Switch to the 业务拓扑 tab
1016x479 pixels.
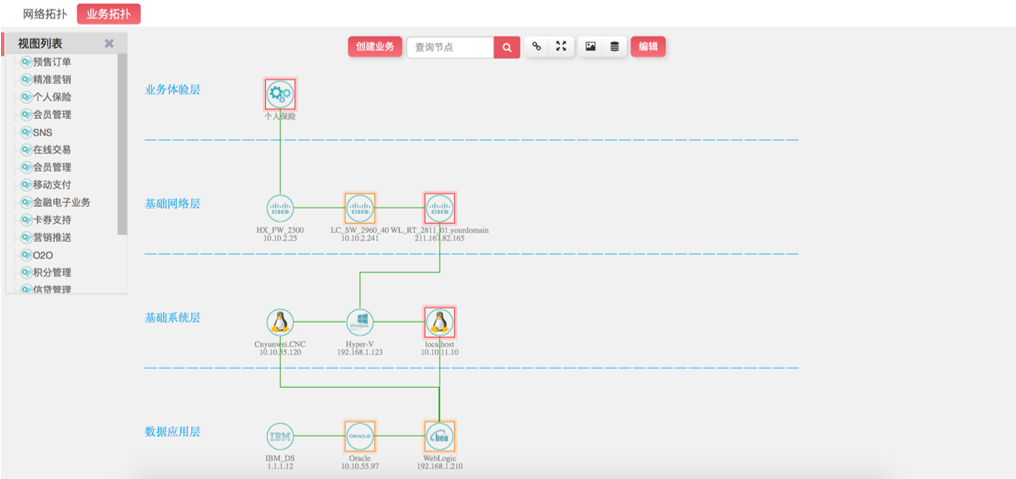109,14
